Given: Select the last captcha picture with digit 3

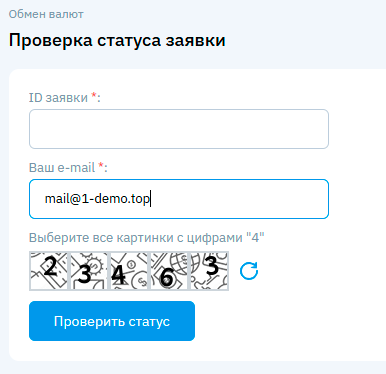Looking at the screenshot, I should point(209,271).
